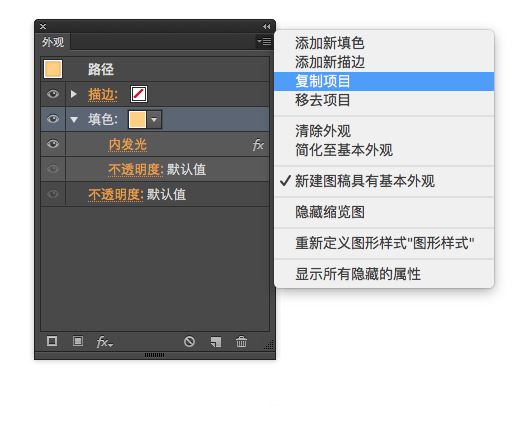Toggle visibility eye of 内发光 row
The width and height of the screenshot is (528, 423).
pos(53,144)
